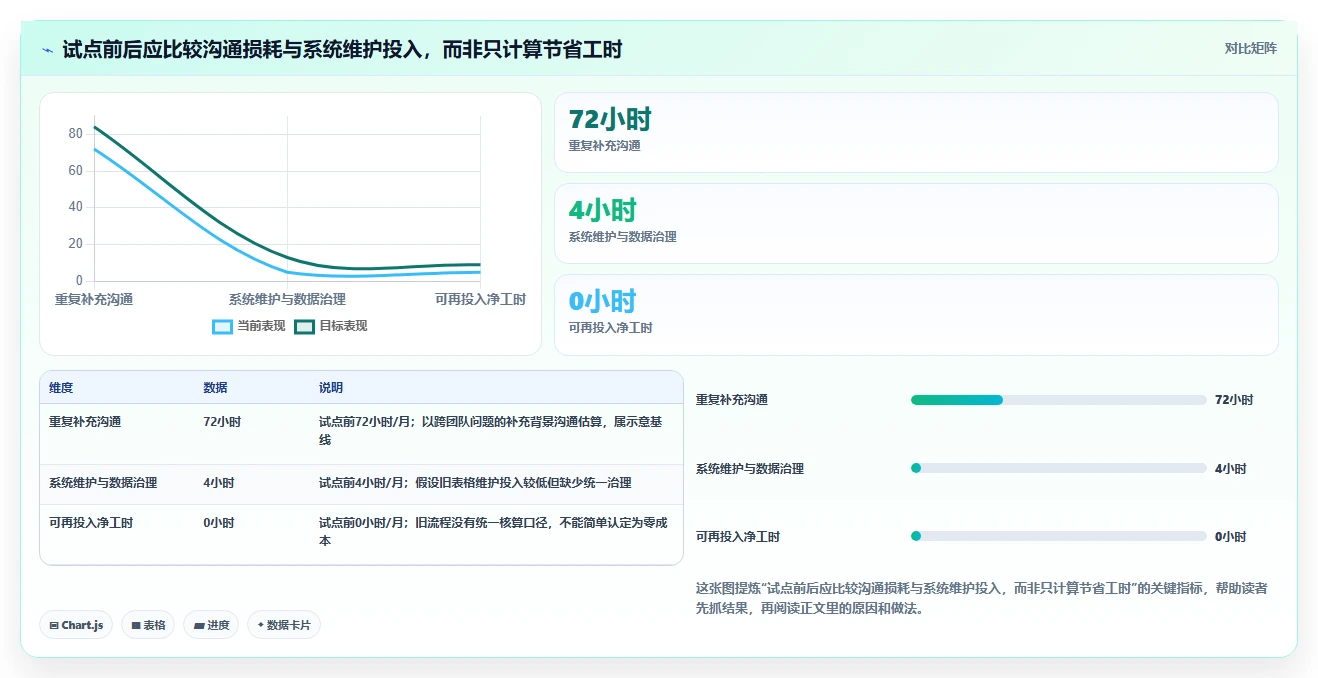Image resolution: width=1318 pixels, height=678 pixels.
Task: Click the 72小时 value beside progress bar
Action: click(x=1234, y=400)
